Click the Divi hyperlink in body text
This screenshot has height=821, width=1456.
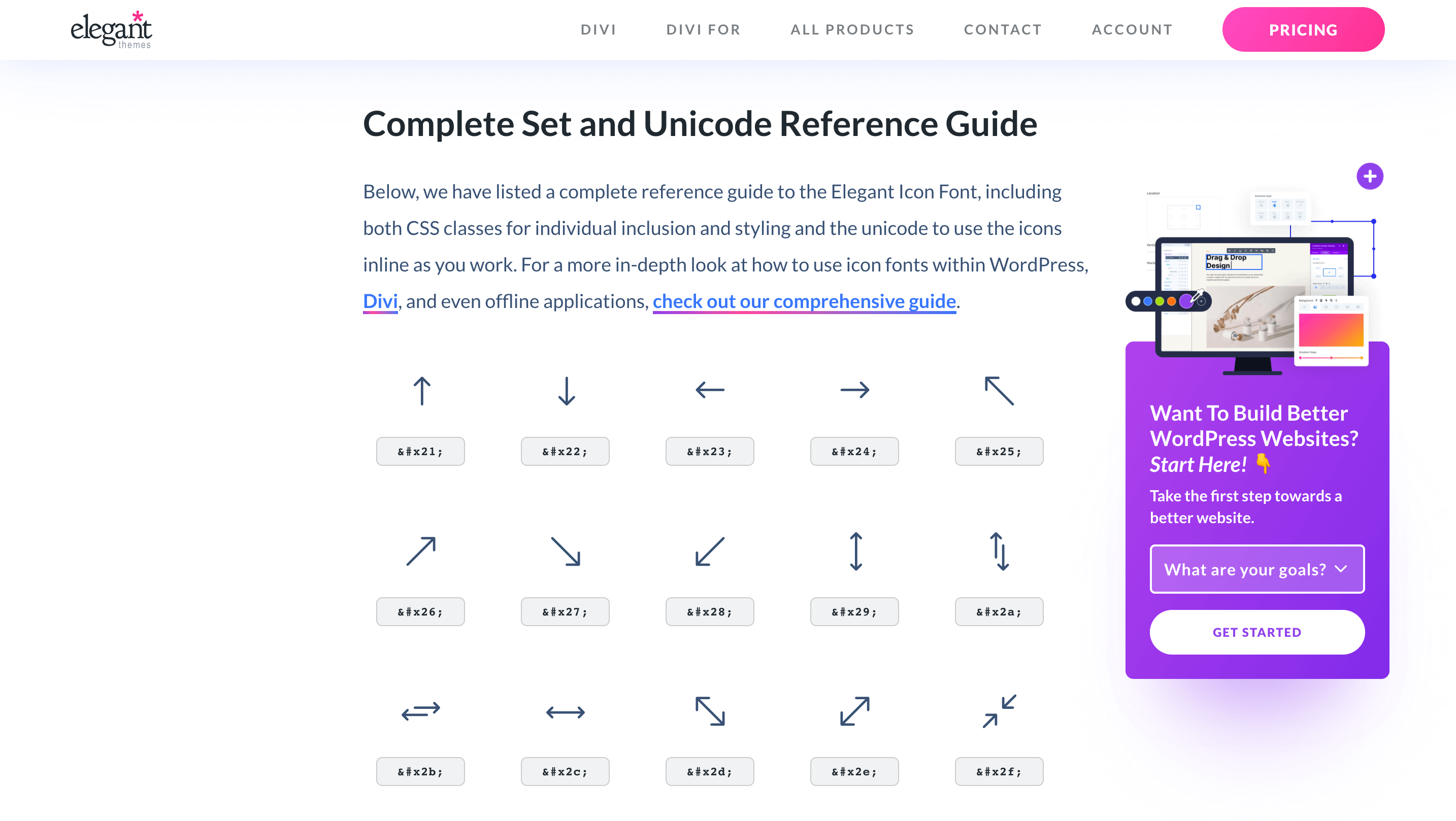click(380, 301)
